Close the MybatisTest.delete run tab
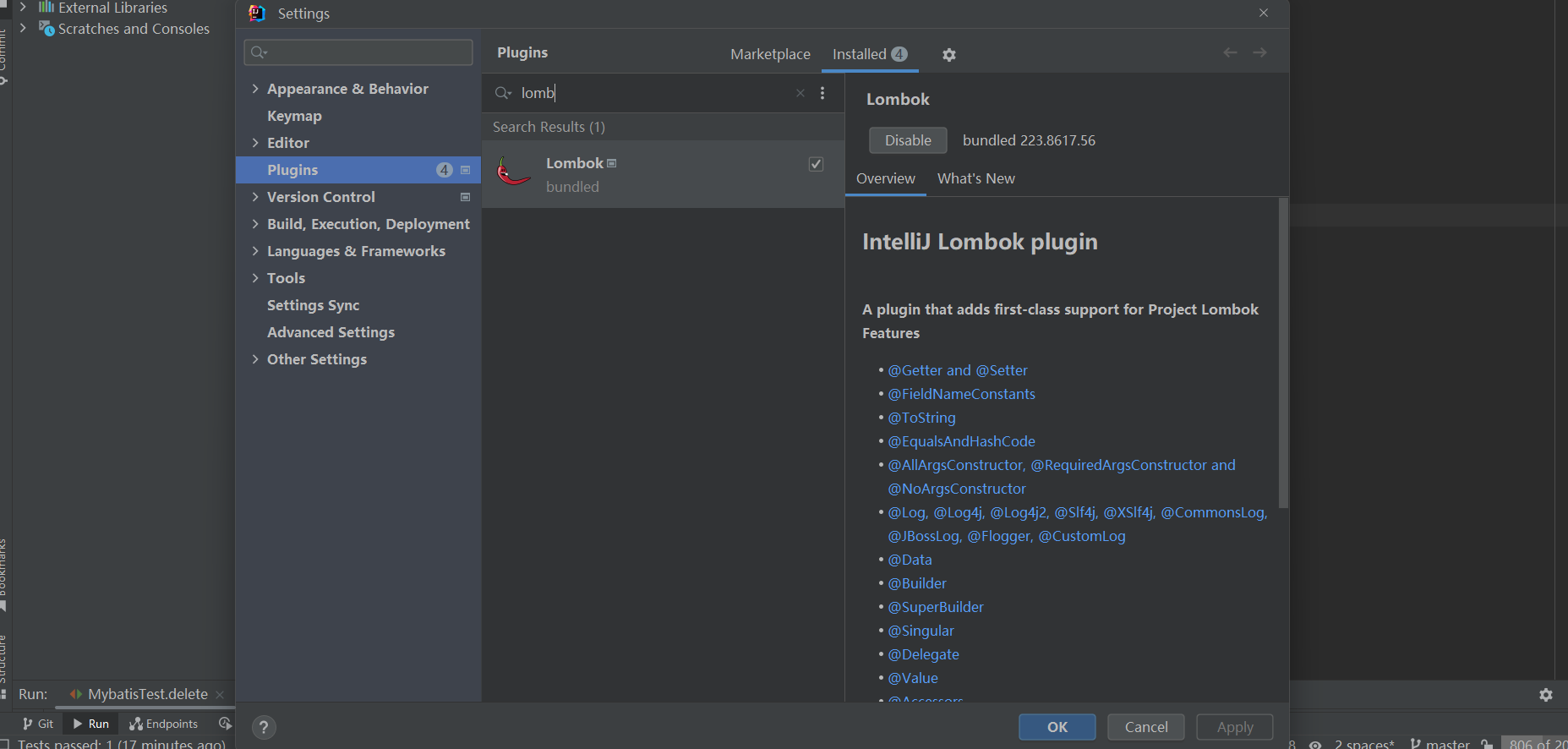This screenshot has height=749, width=1568. (220, 695)
